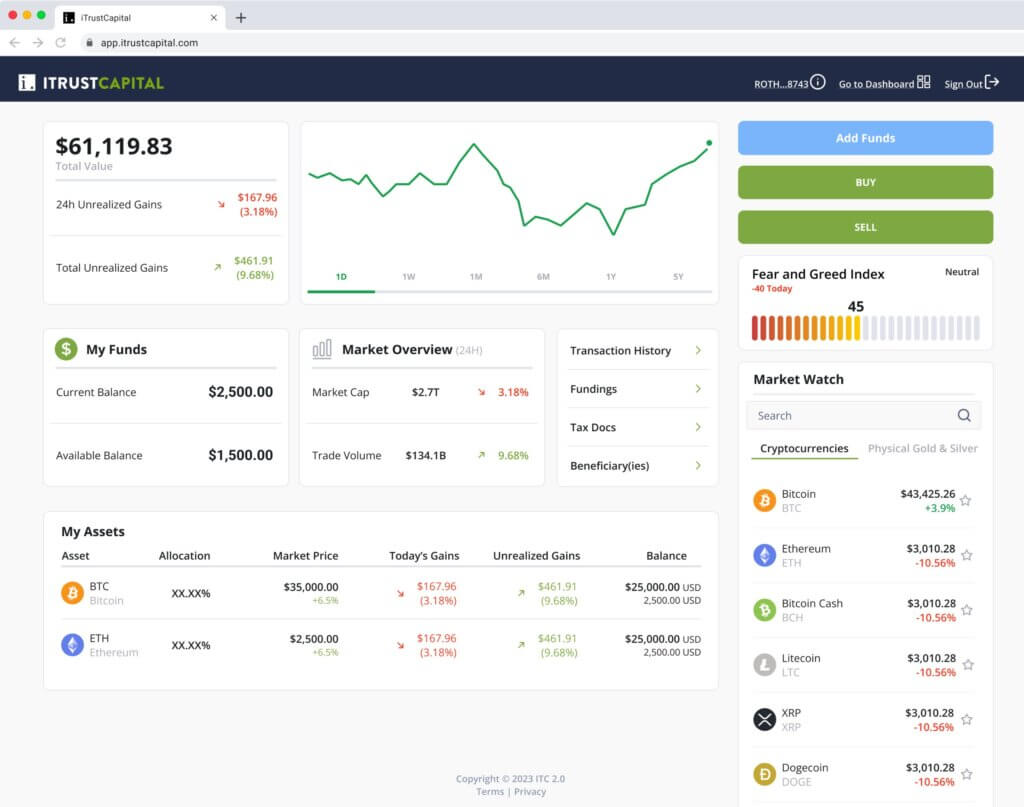This screenshot has width=1024, height=807.
Task: Expand the Tax Docs section
Action: (x=637, y=427)
